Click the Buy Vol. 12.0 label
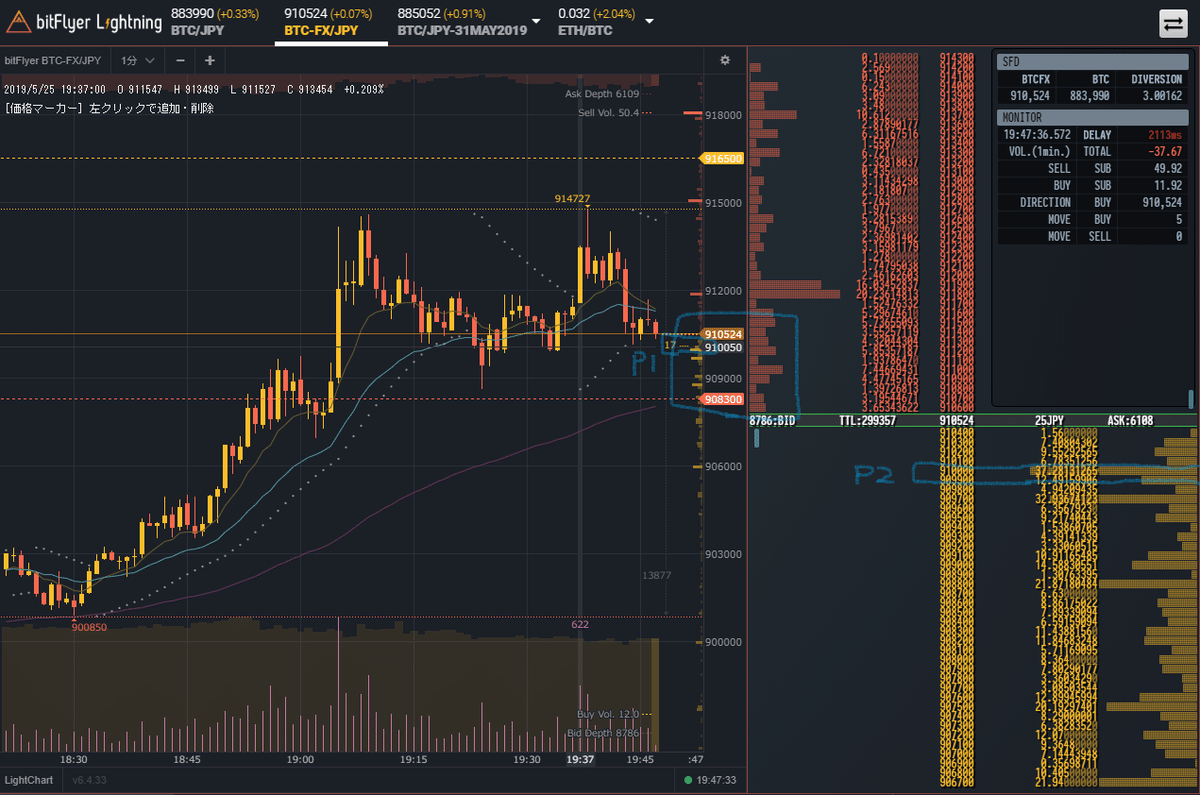Screen dimensions: 1200x795 click(608, 714)
